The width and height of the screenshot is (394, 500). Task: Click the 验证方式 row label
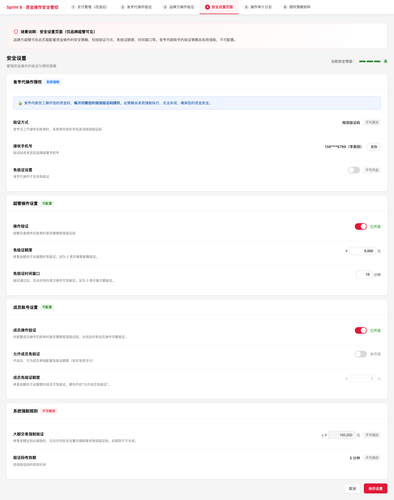21,122
